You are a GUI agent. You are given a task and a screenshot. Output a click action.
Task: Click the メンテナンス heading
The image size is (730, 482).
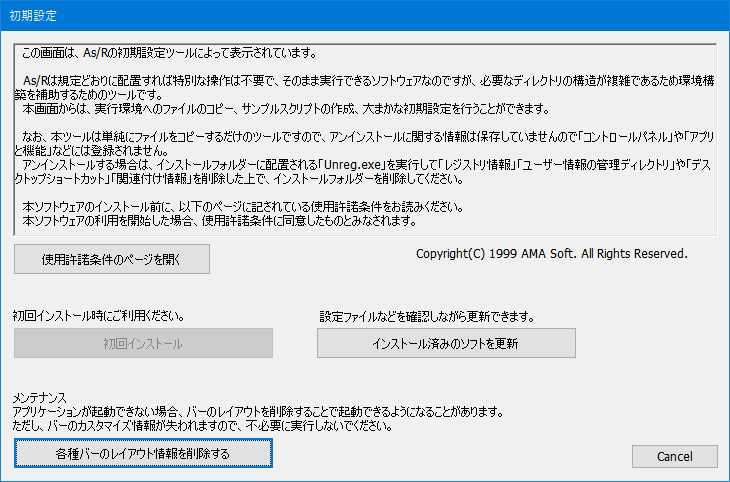click(x=42, y=398)
